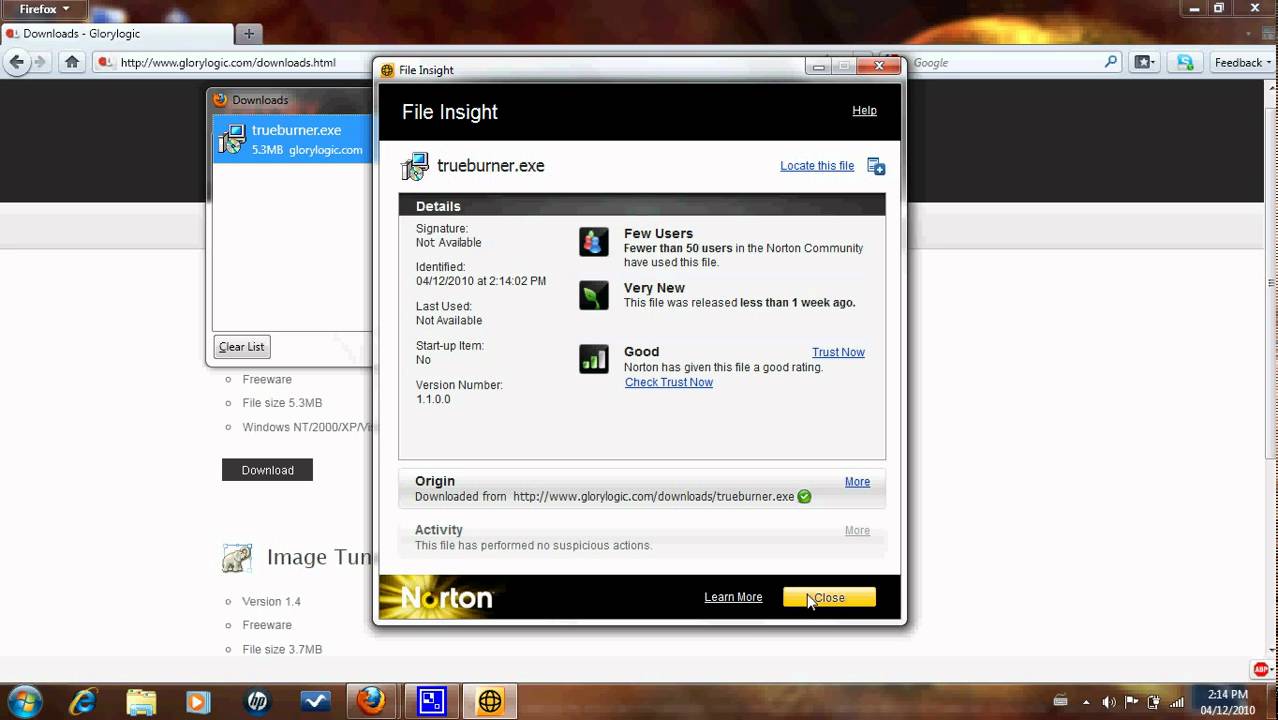Click the locate file folder icon
The width and height of the screenshot is (1278, 720).
pyautogui.click(x=876, y=166)
